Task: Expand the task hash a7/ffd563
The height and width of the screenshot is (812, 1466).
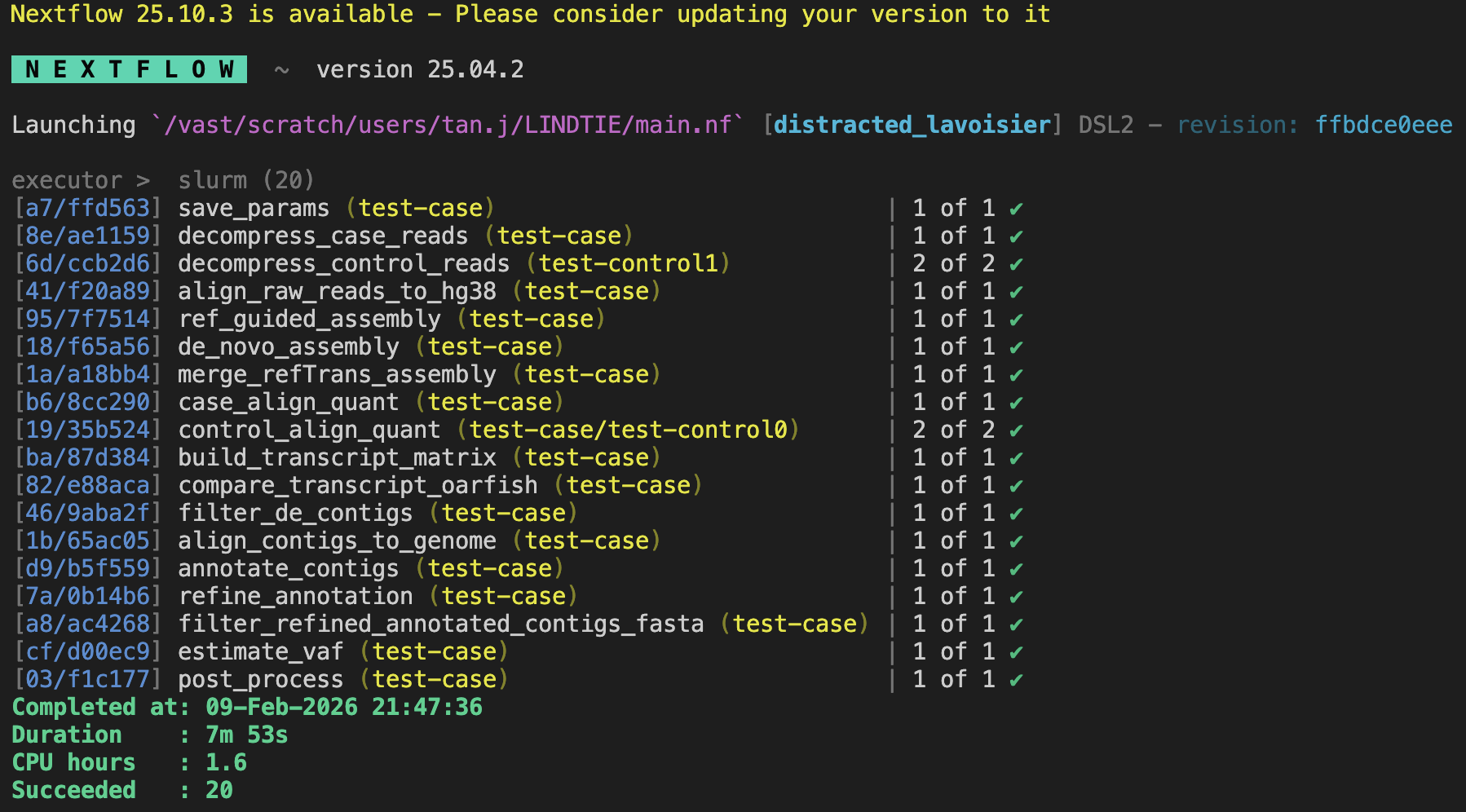Action: click(86, 209)
